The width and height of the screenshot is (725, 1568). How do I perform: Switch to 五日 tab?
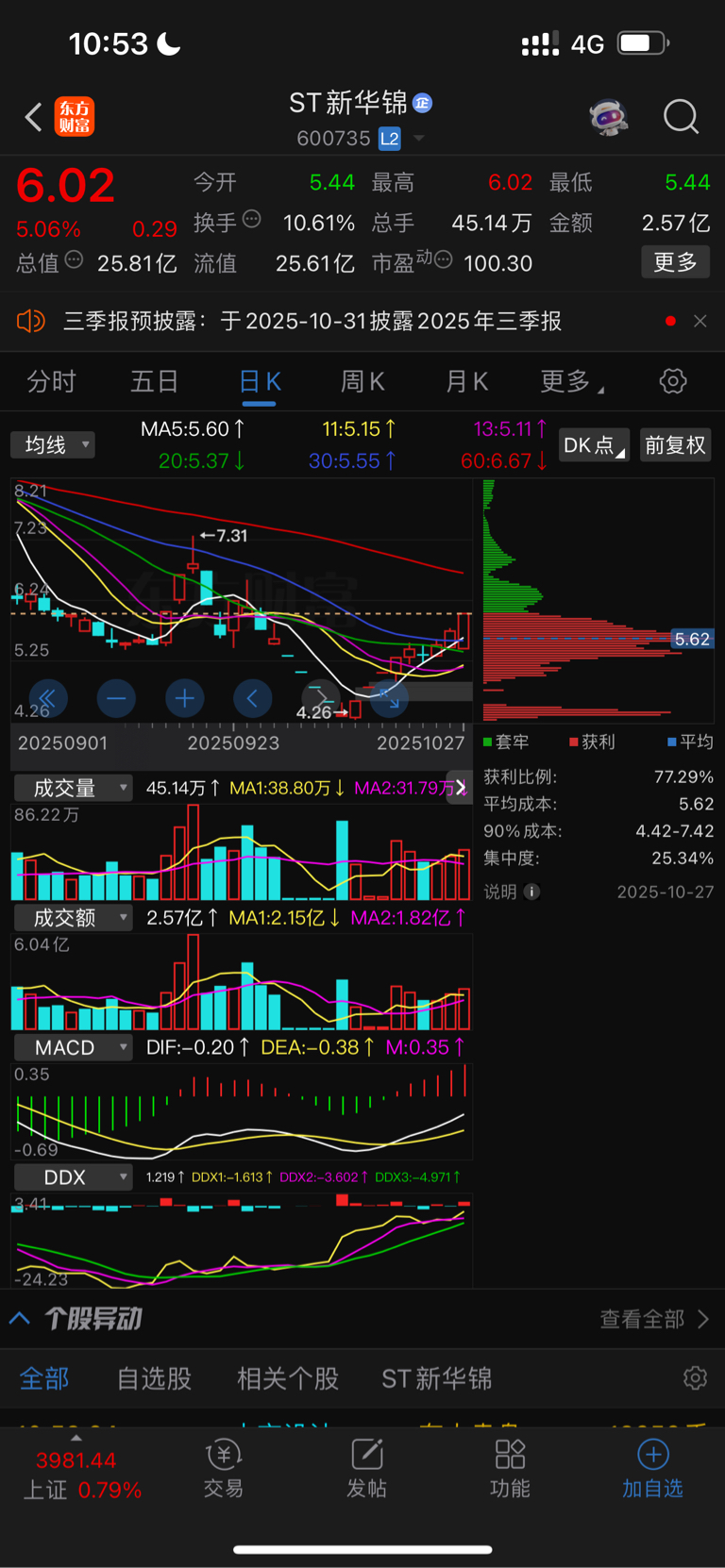click(x=154, y=381)
